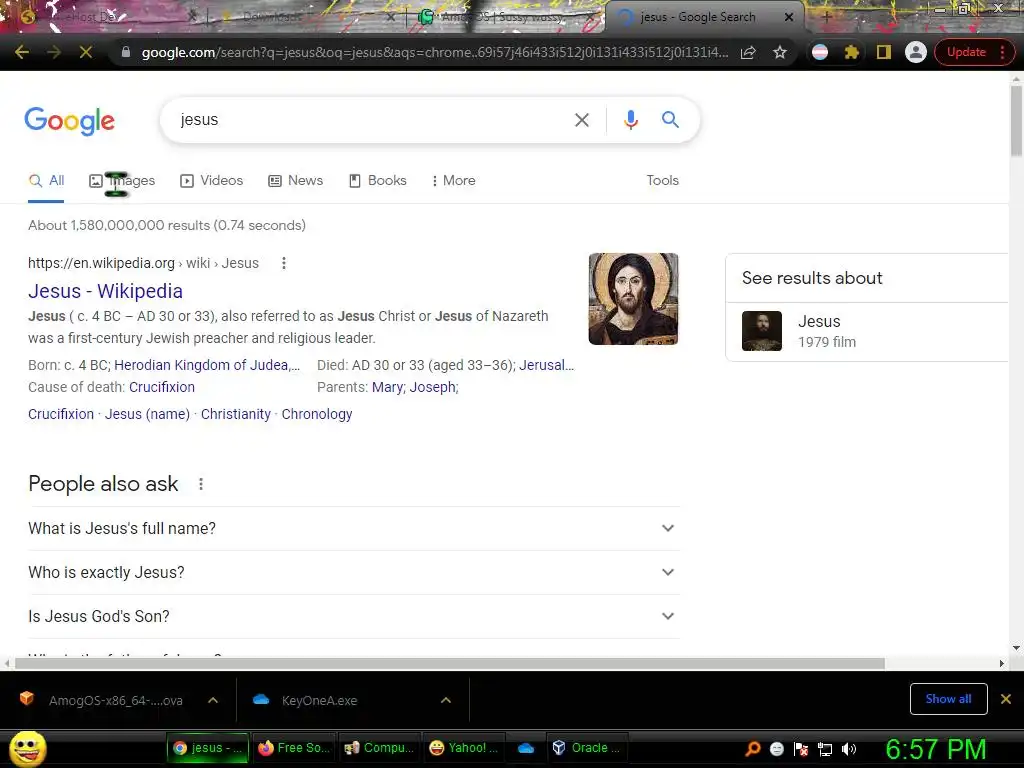Open three-dot menu beside Wikipedia result URL
The width and height of the screenshot is (1024, 768).
(x=283, y=263)
